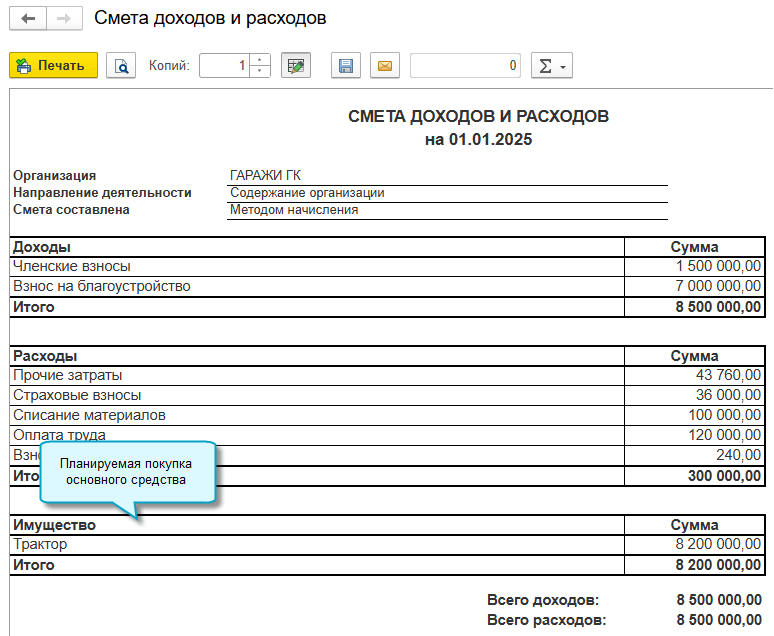Click Трактор amount 8 200 000,00
The height and width of the screenshot is (636, 774).
tap(695, 544)
